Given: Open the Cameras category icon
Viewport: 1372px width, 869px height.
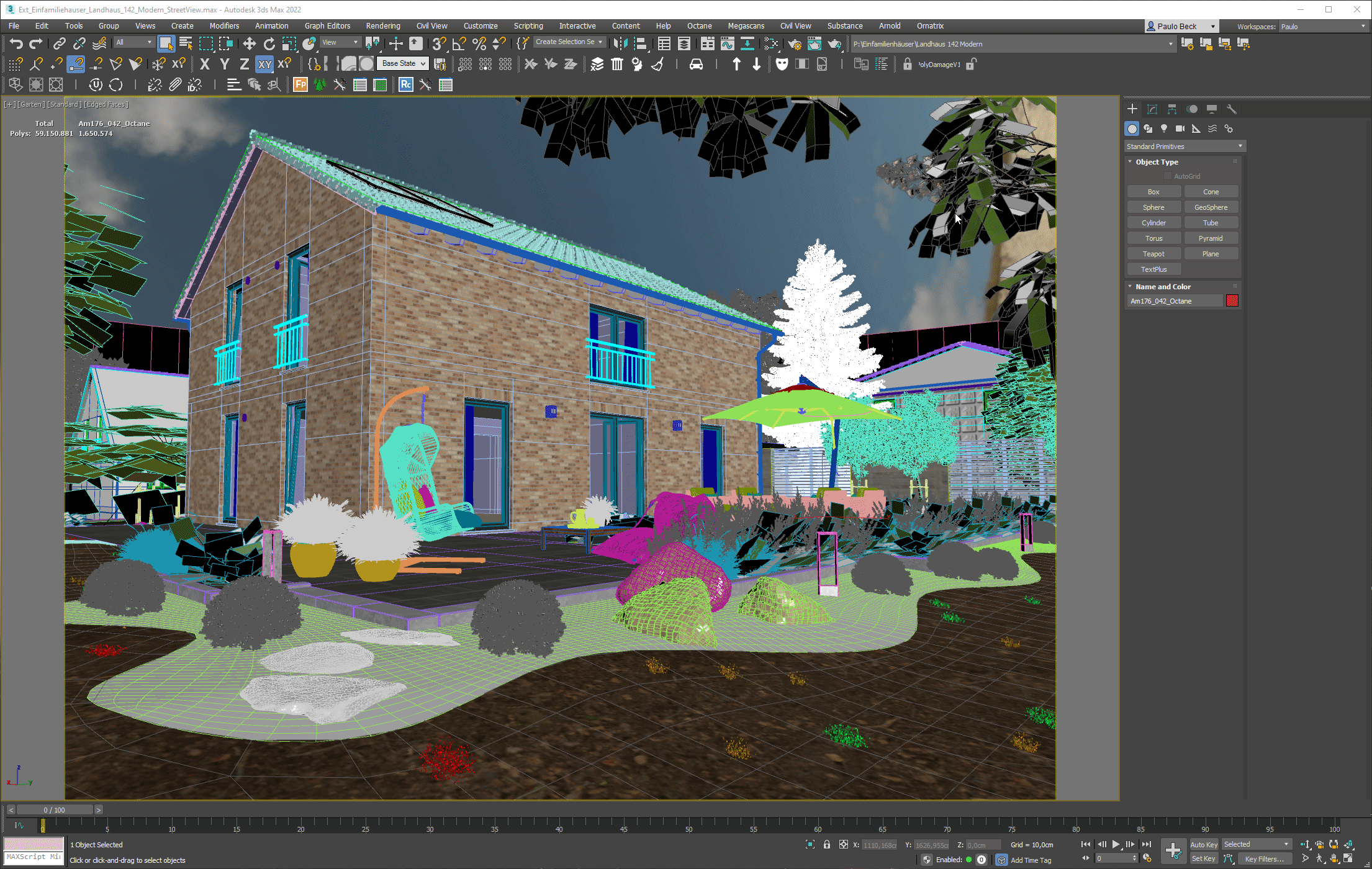Looking at the screenshot, I should (1180, 128).
